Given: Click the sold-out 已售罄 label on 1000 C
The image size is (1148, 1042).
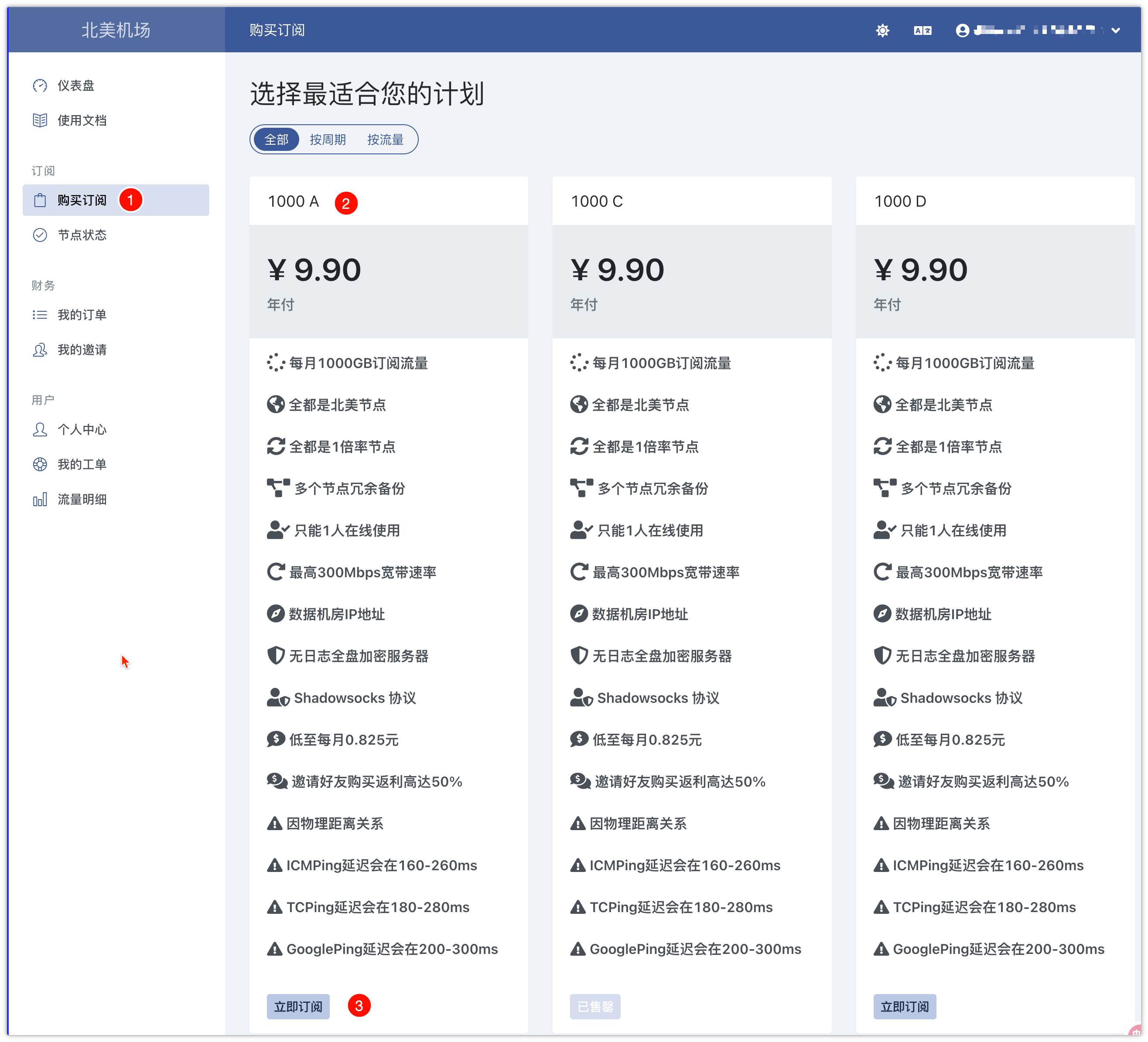Looking at the screenshot, I should point(595,1007).
